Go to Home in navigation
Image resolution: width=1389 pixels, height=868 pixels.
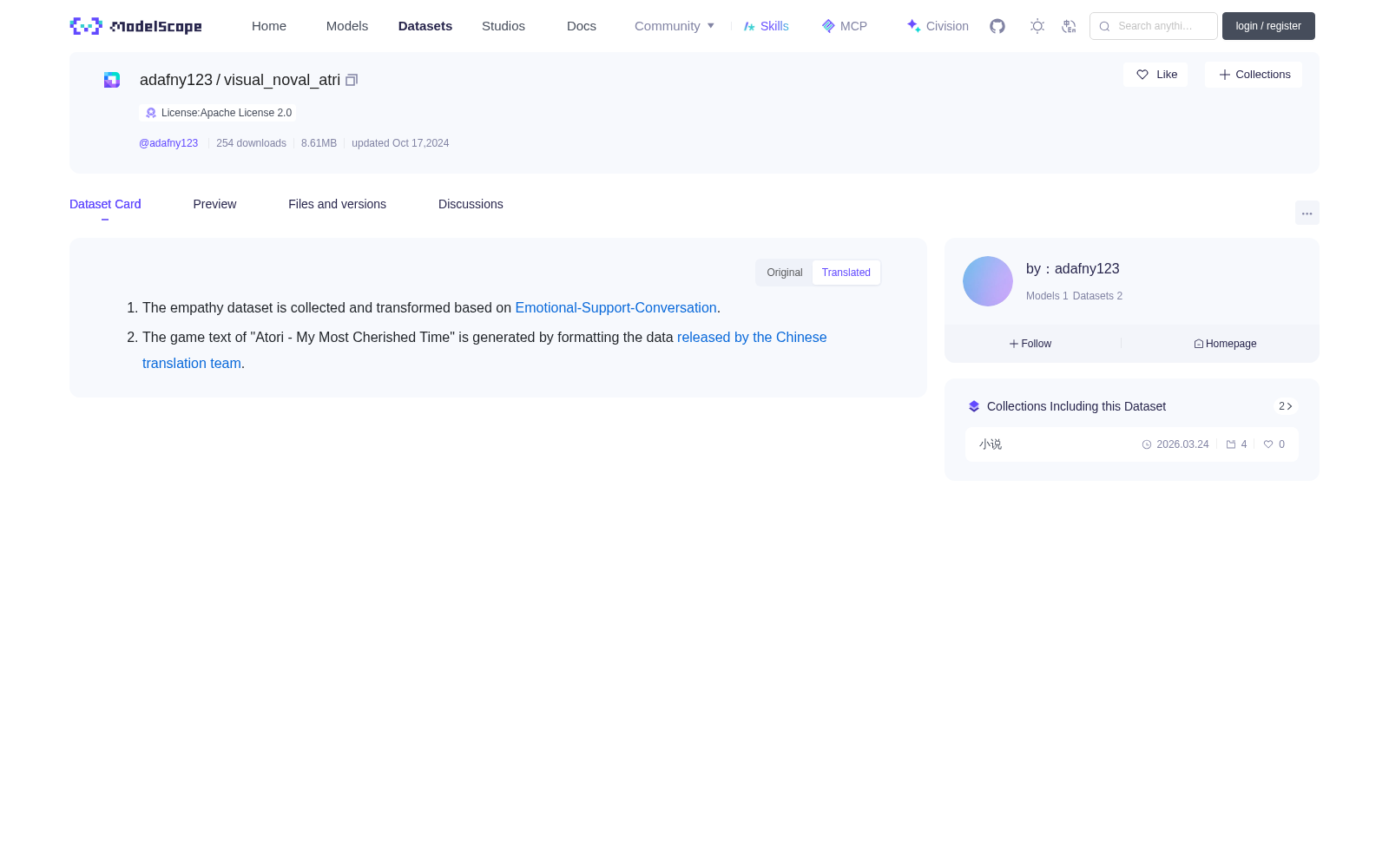[x=269, y=26]
